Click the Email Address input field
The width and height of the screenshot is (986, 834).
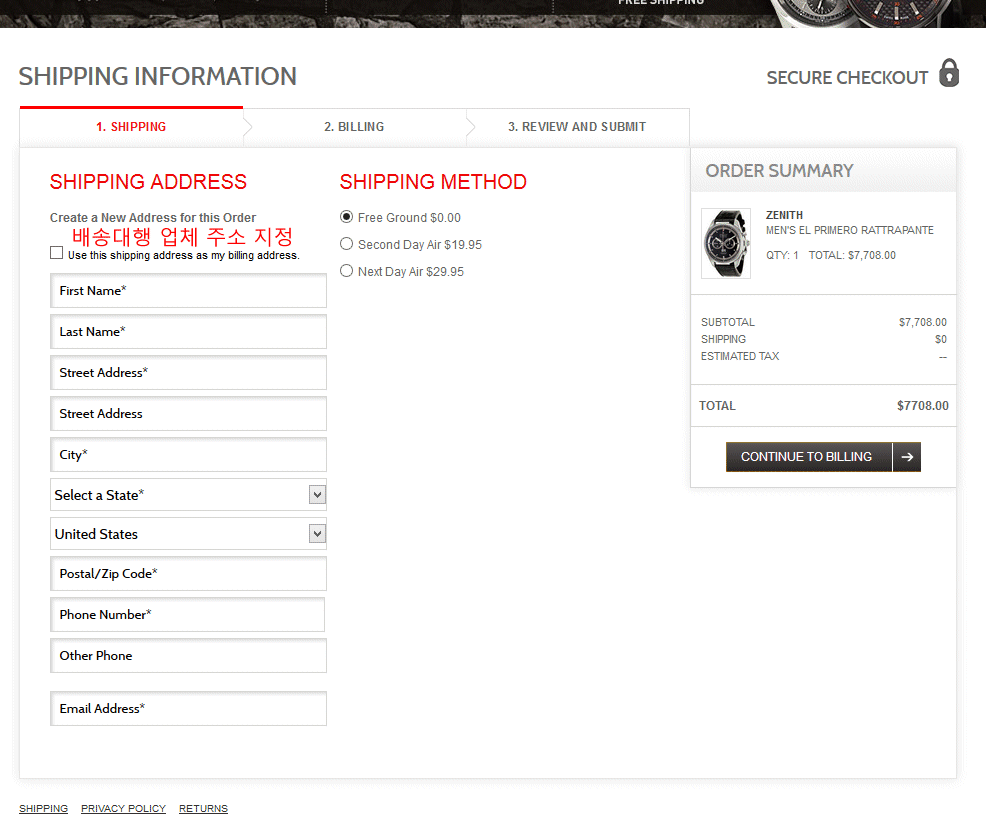pos(188,709)
